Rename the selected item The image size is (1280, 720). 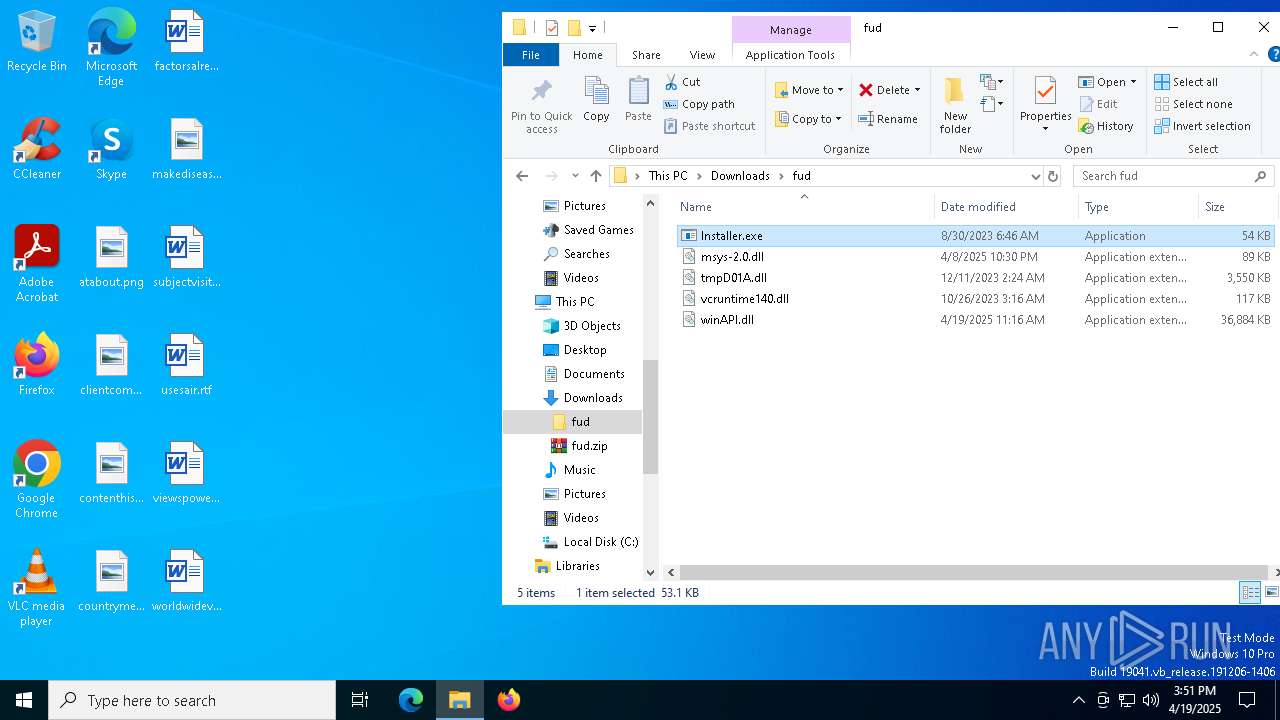pos(888,119)
